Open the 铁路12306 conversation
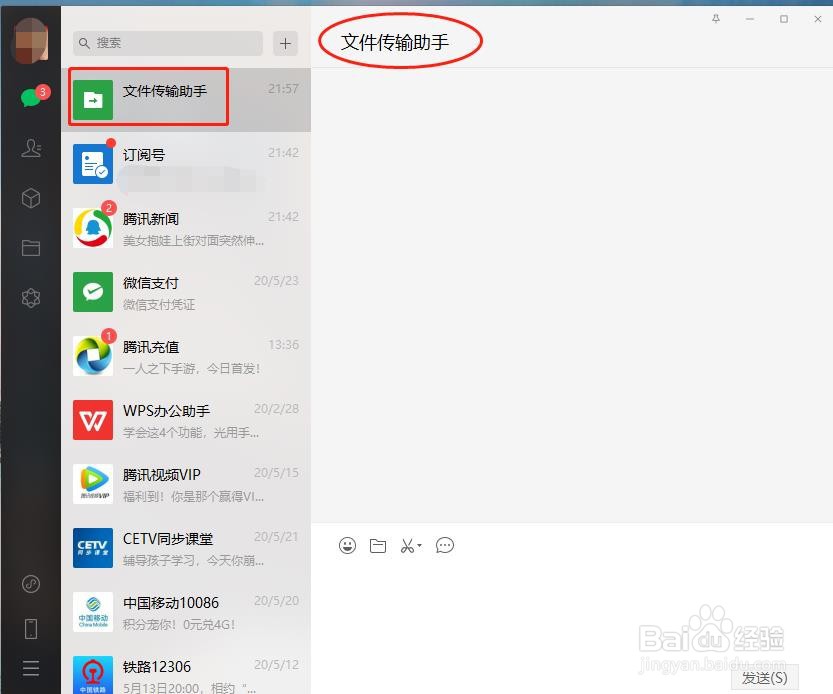Screen dimensions: 833x694 click(x=186, y=669)
